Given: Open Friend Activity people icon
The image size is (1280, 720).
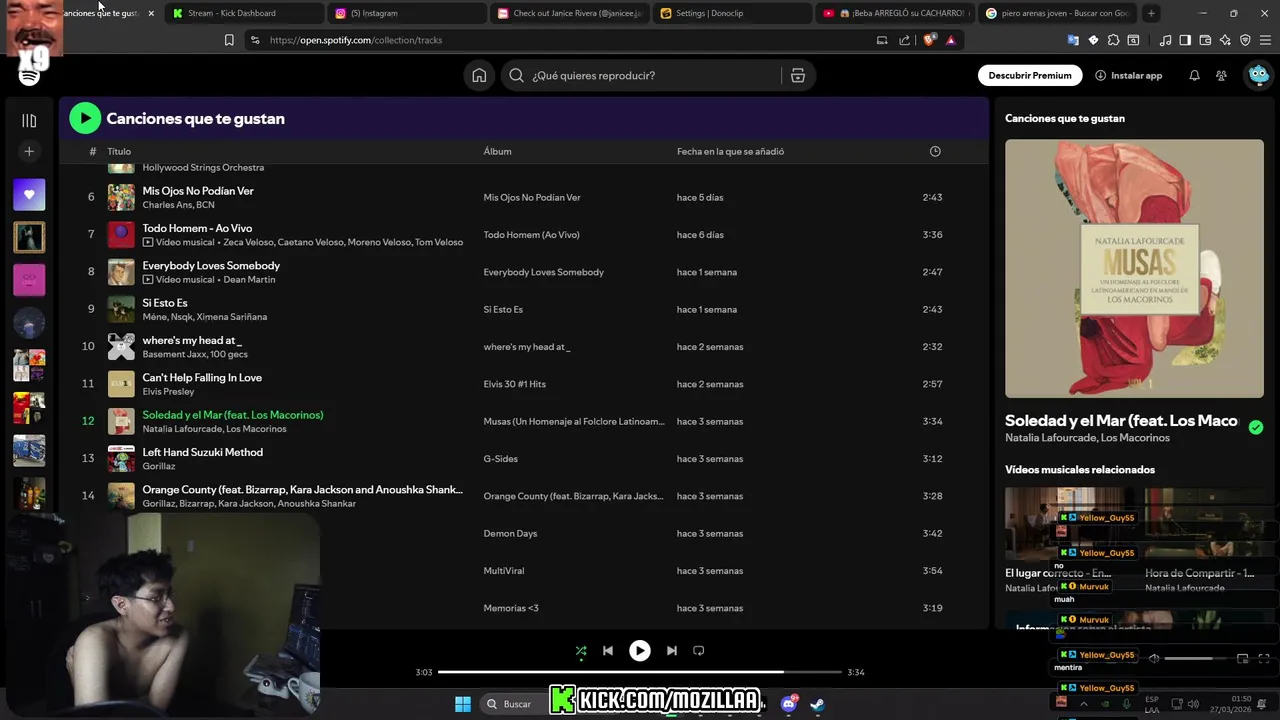Looking at the screenshot, I should (1221, 75).
